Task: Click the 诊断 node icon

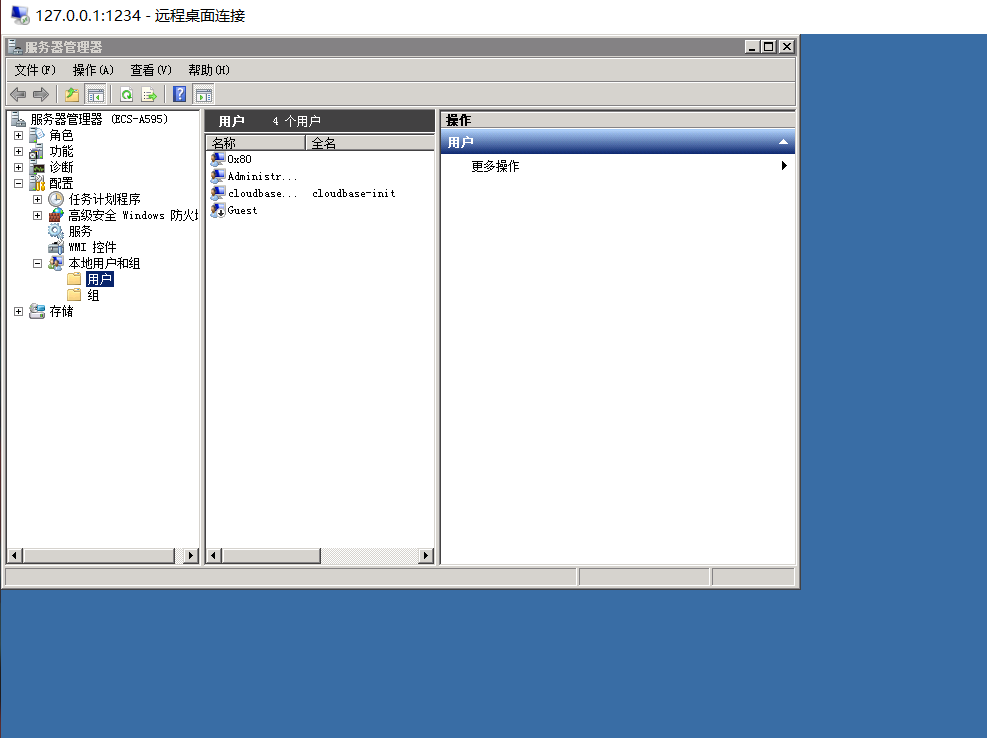Action: pos(37,167)
